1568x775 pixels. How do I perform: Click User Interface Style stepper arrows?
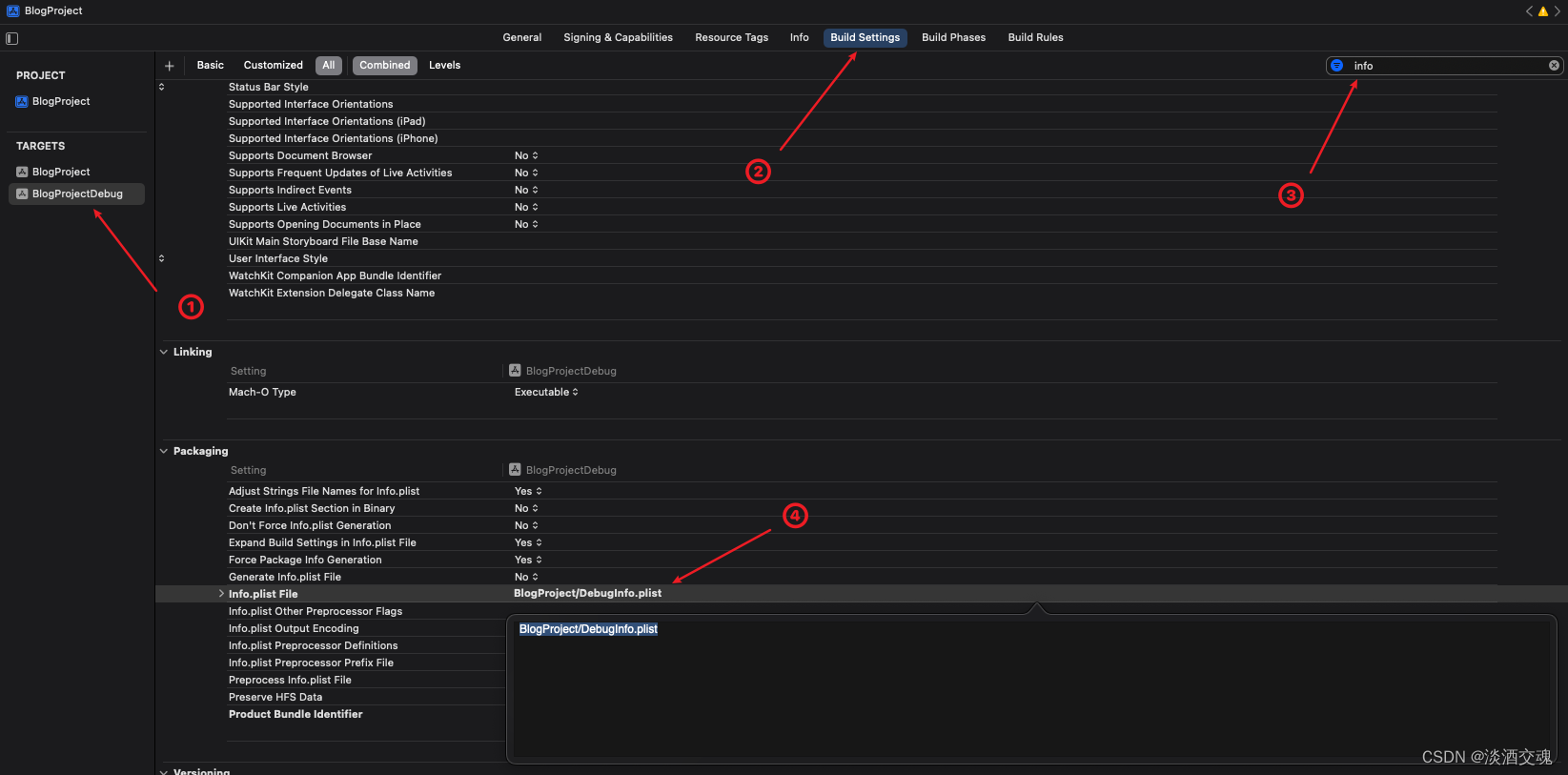(161, 258)
